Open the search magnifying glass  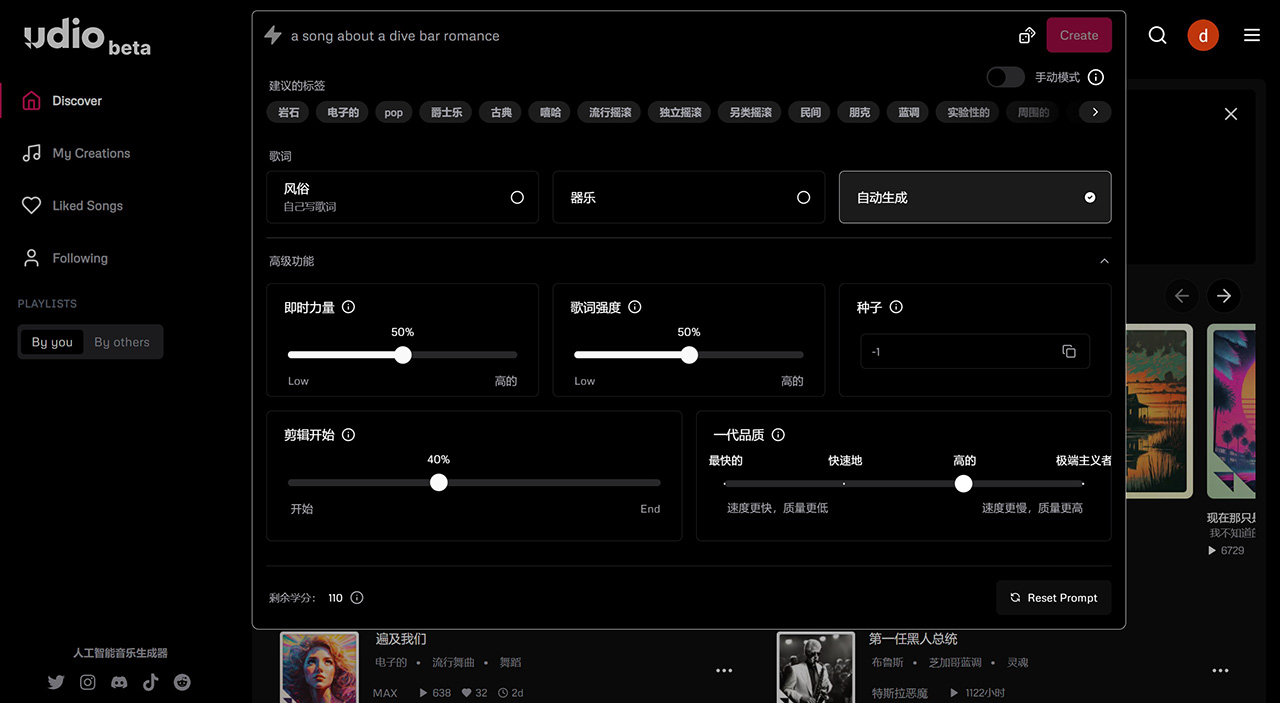(x=1157, y=33)
